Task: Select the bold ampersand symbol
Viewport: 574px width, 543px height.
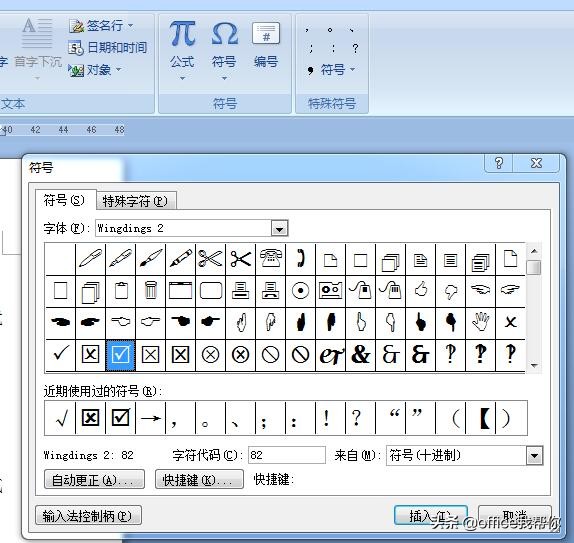Action: [361, 354]
